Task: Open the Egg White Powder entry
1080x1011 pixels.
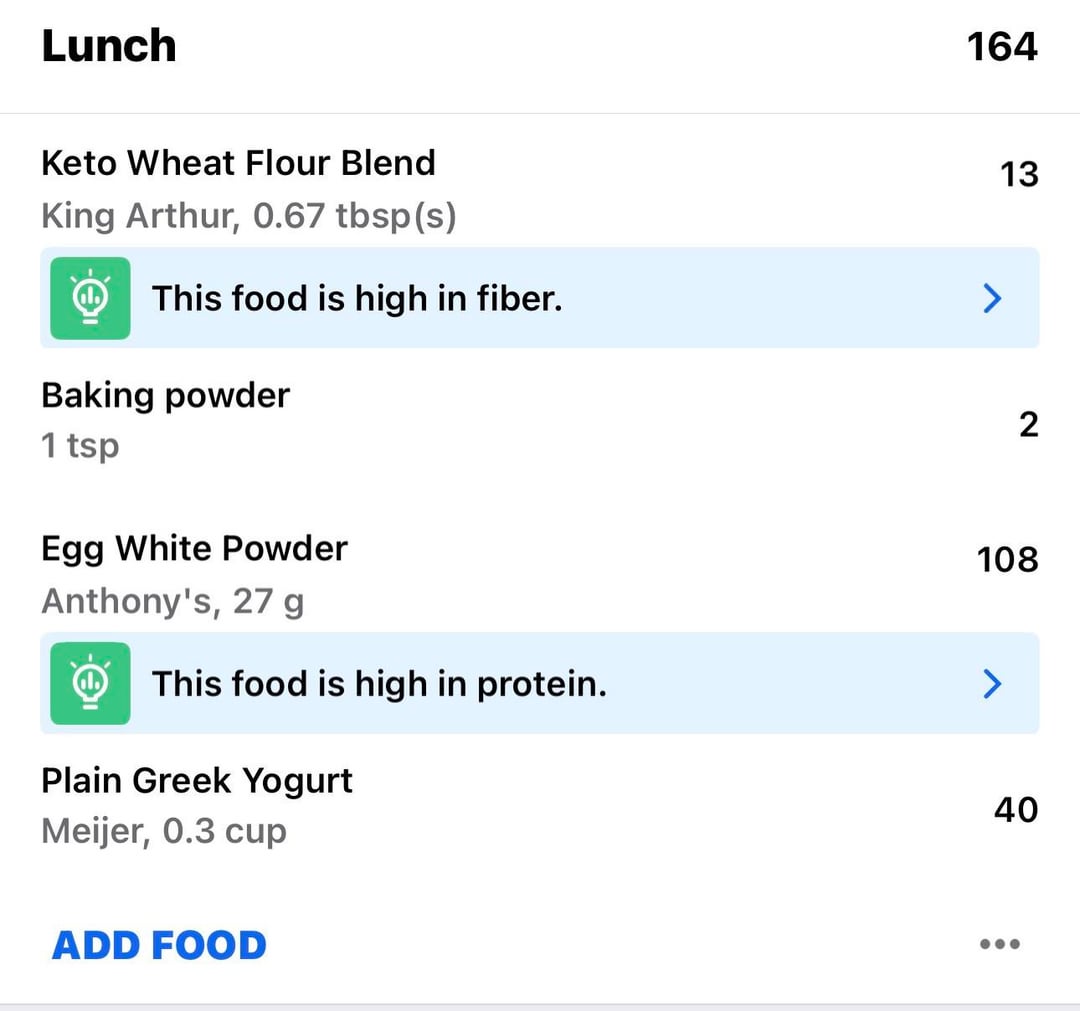Action: (194, 548)
